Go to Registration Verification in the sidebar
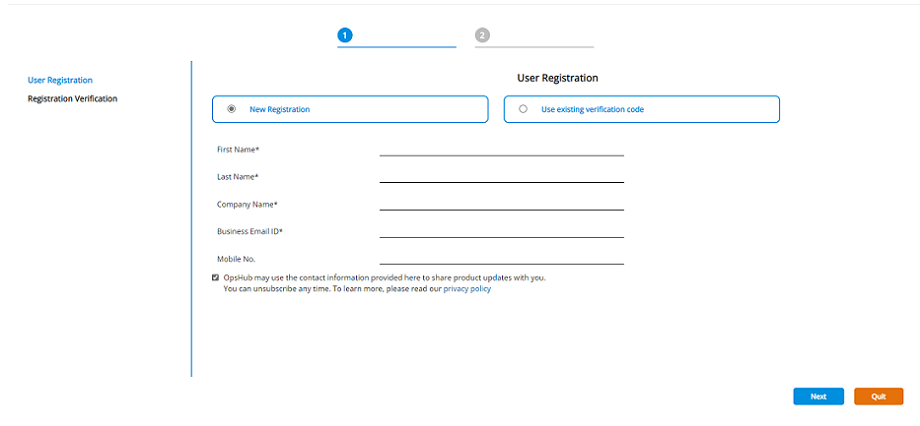 click(72, 99)
